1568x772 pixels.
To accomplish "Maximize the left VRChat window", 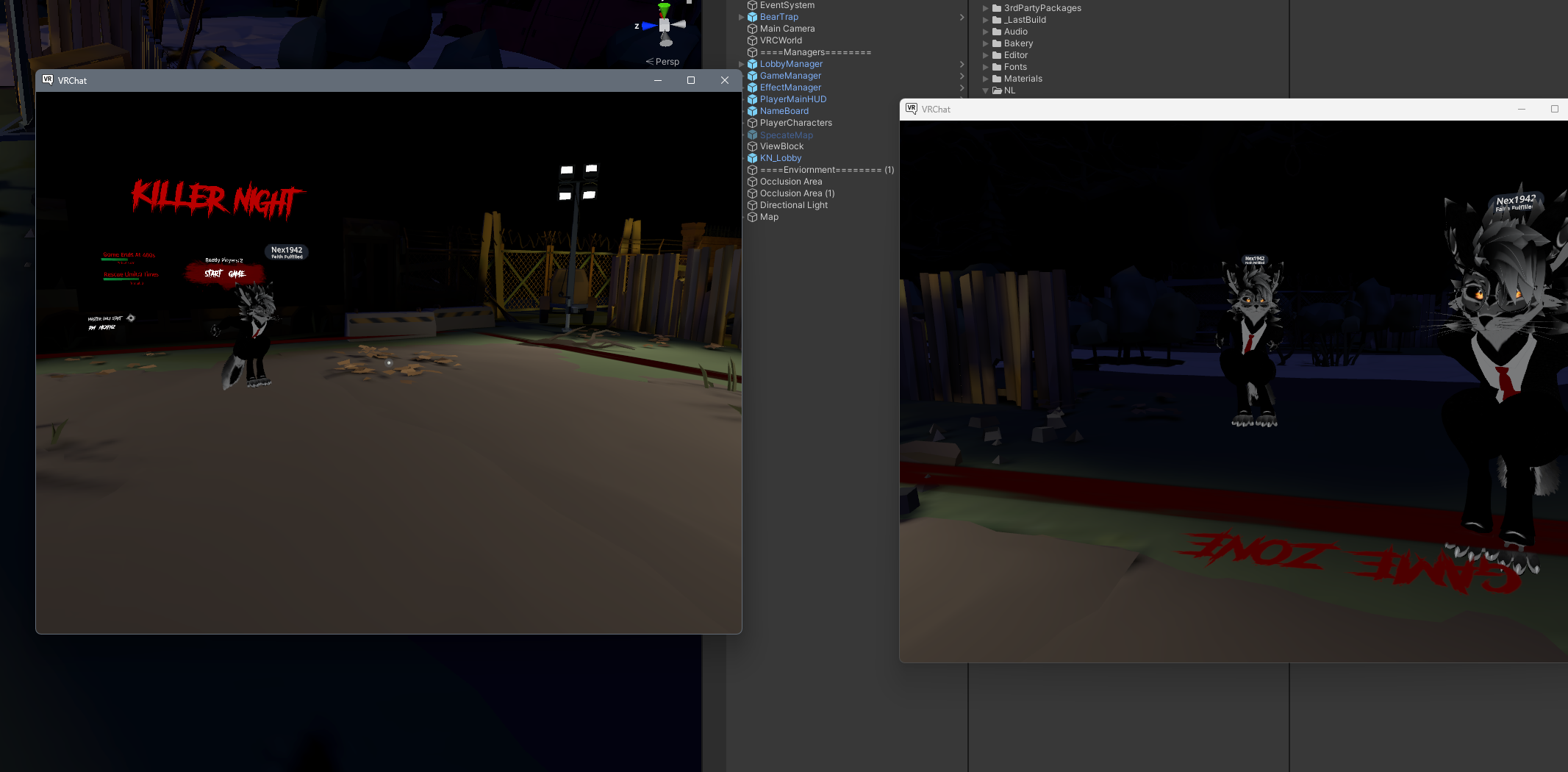I will [691, 80].
